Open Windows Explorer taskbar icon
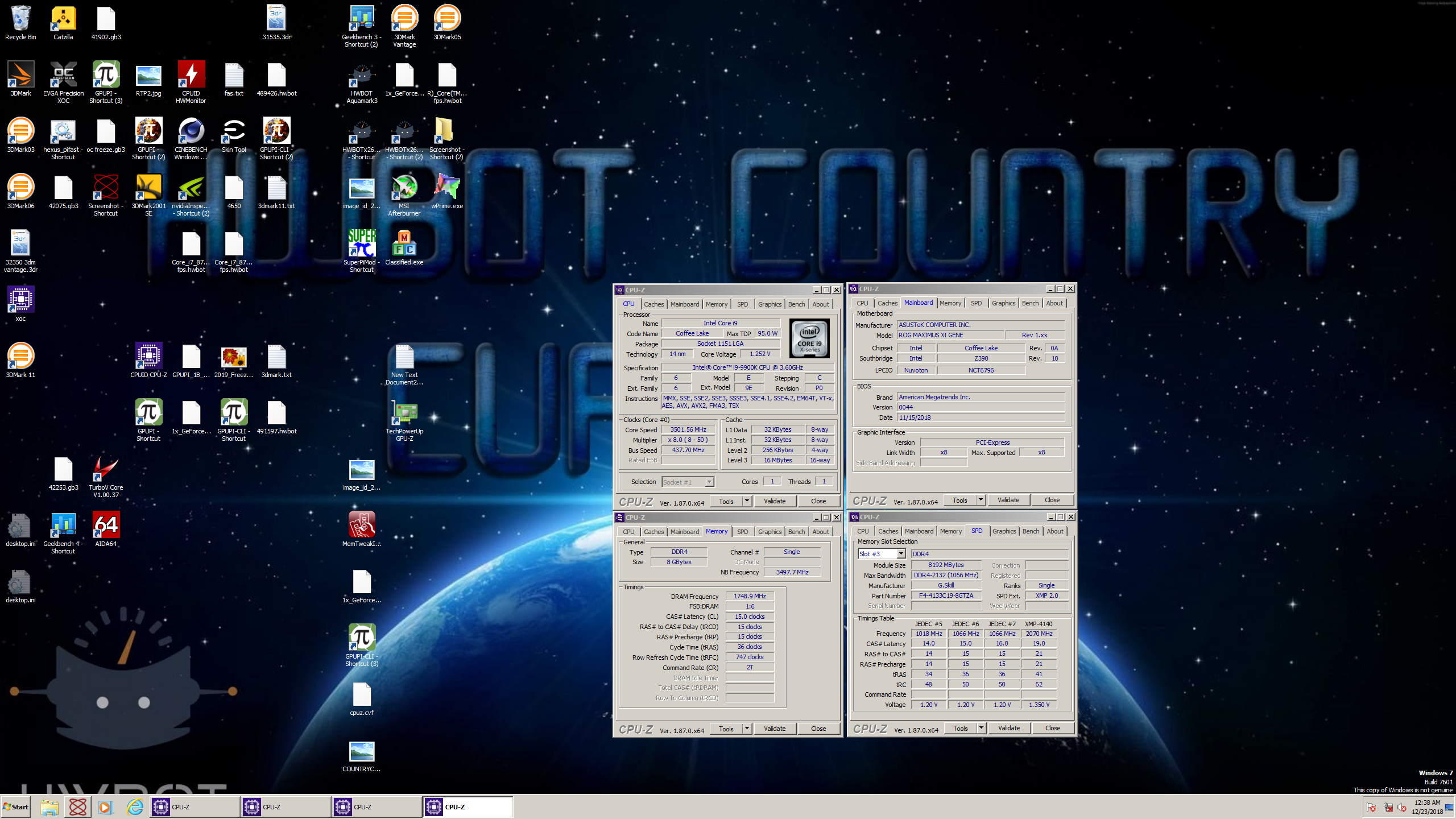The image size is (1456, 819). click(x=49, y=806)
